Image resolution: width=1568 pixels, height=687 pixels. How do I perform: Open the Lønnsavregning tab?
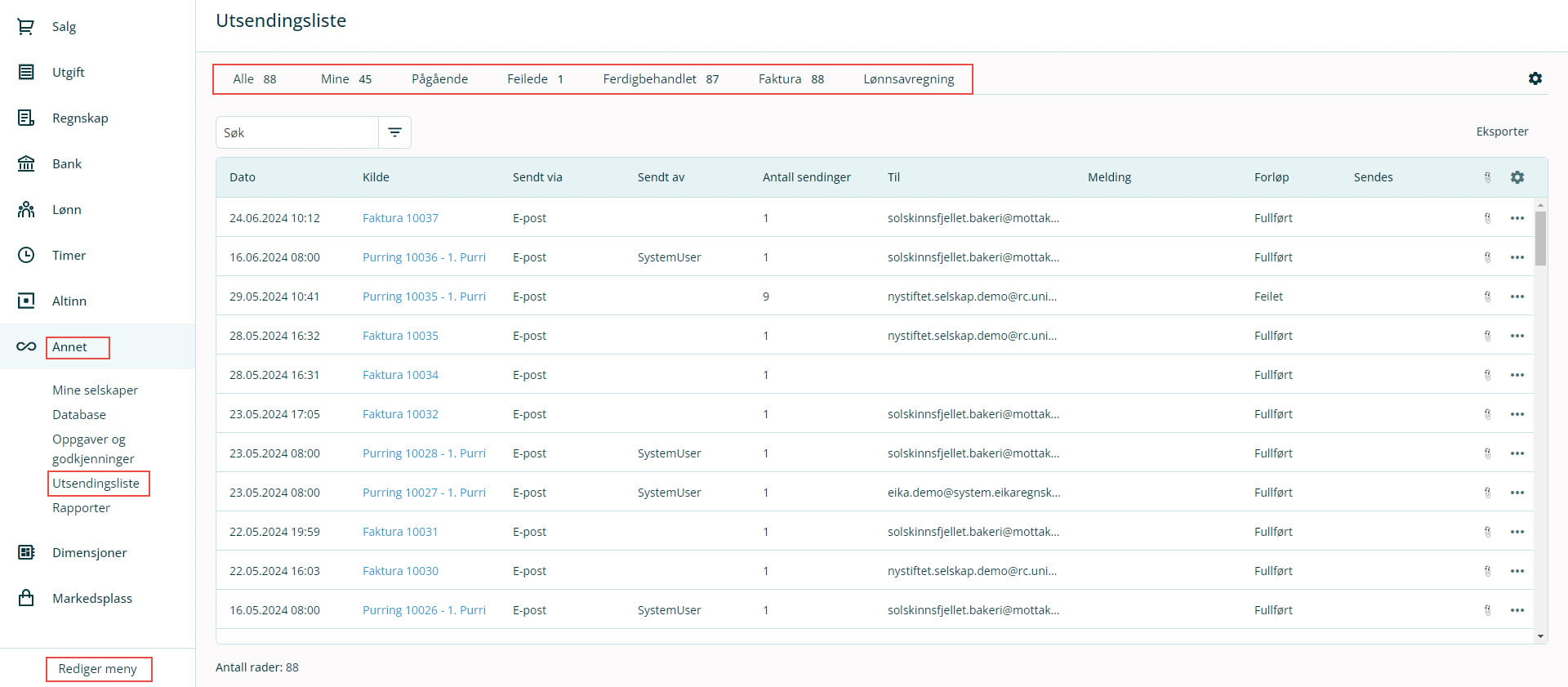click(x=908, y=79)
